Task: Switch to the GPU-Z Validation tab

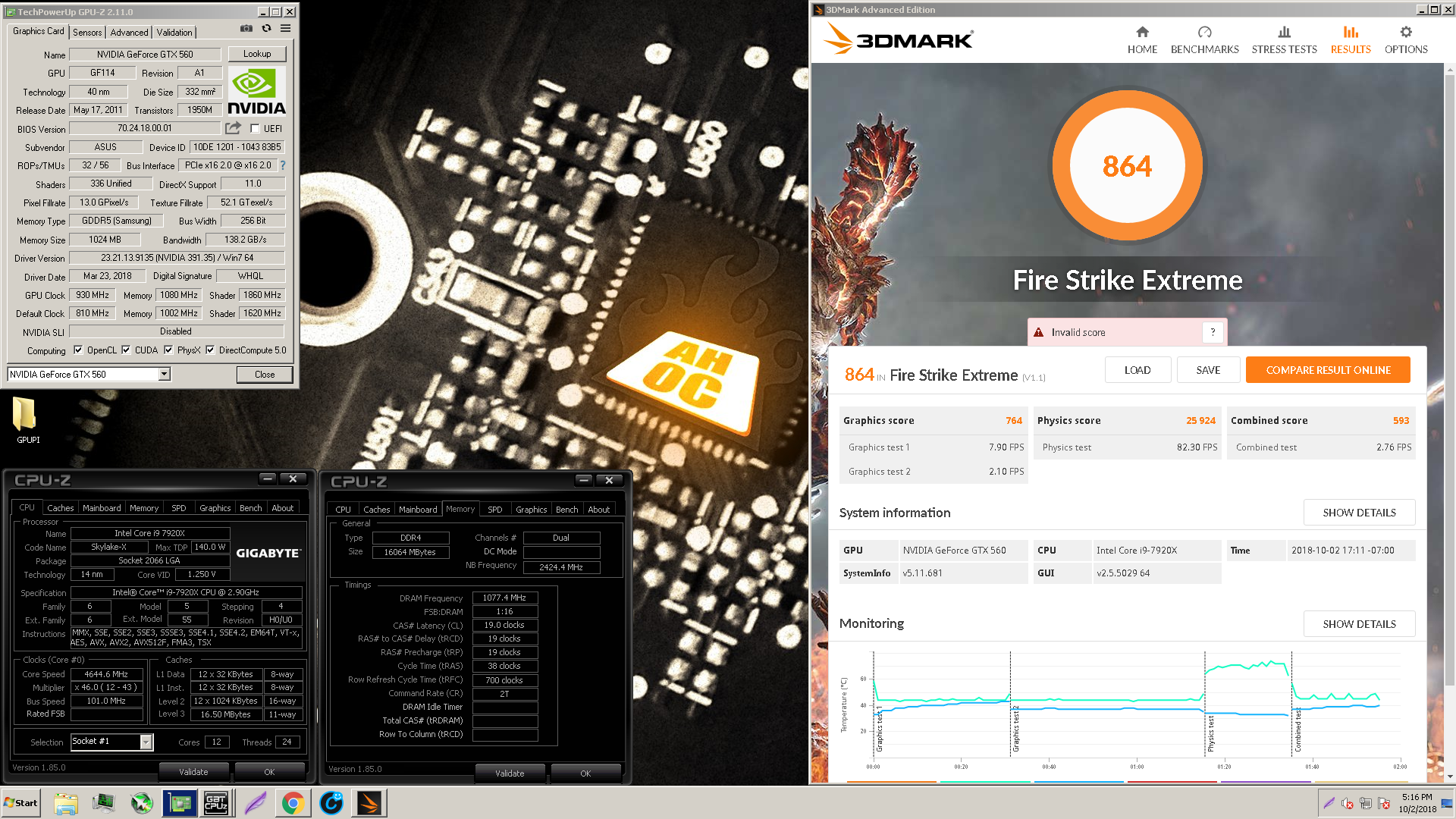Action: (x=174, y=33)
